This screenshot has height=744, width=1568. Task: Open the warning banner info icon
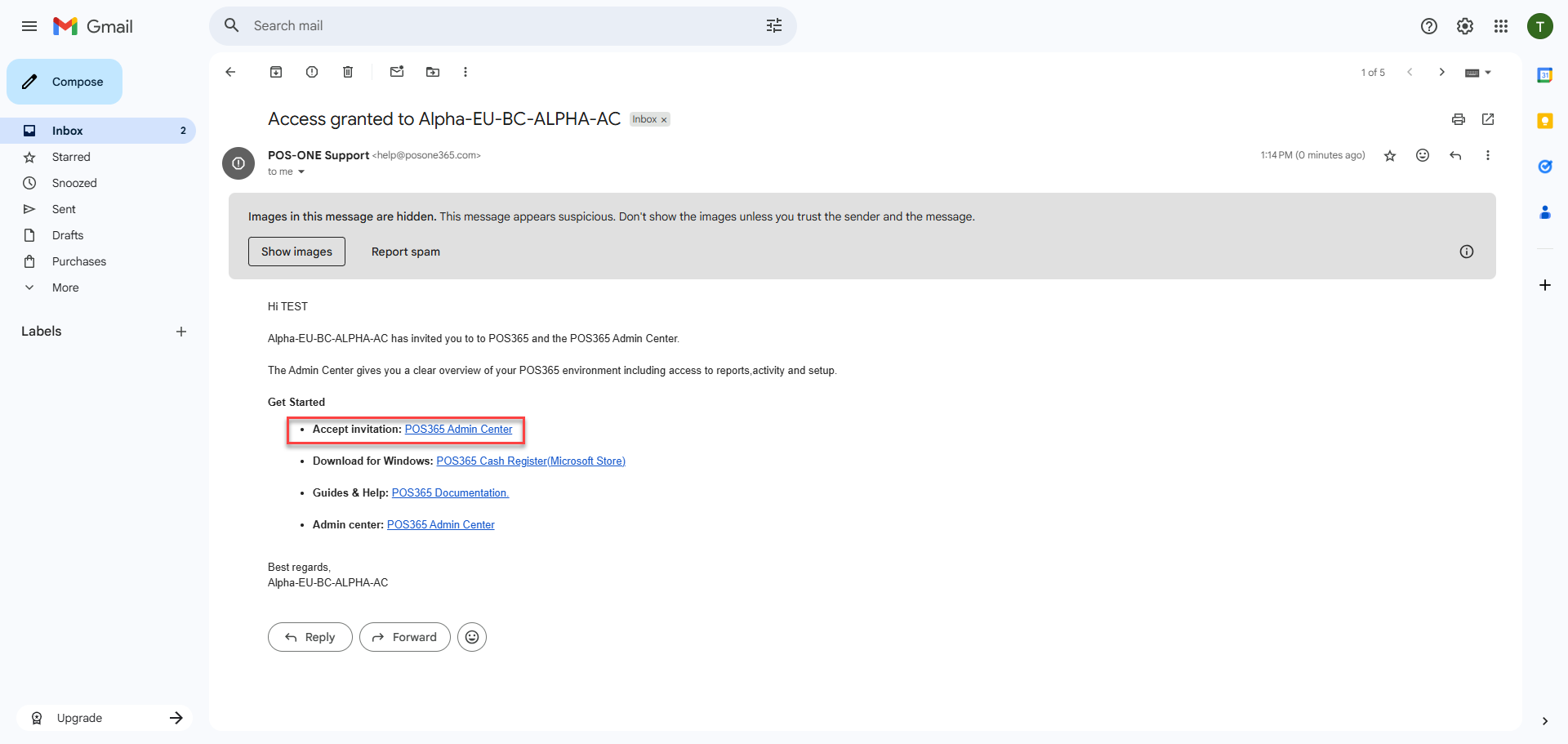pos(1467,252)
